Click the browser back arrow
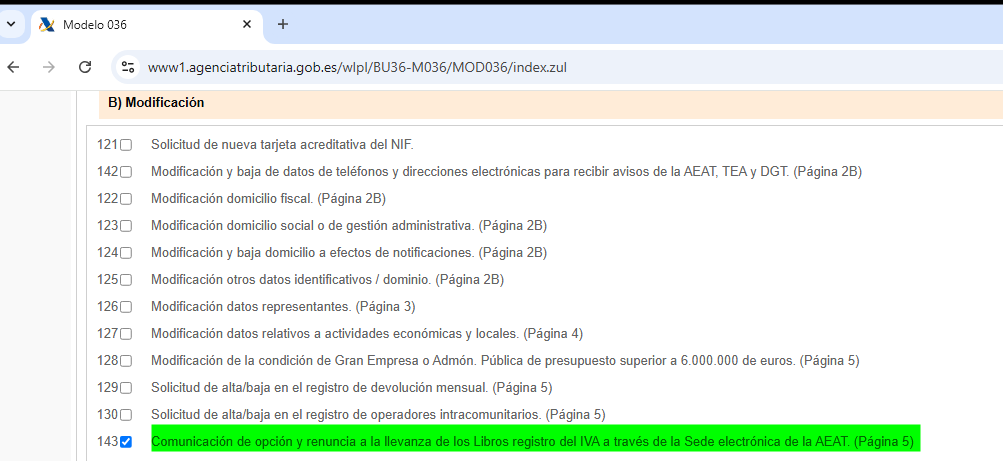Image resolution: width=1003 pixels, height=461 pixels. (x=13, y=67)
